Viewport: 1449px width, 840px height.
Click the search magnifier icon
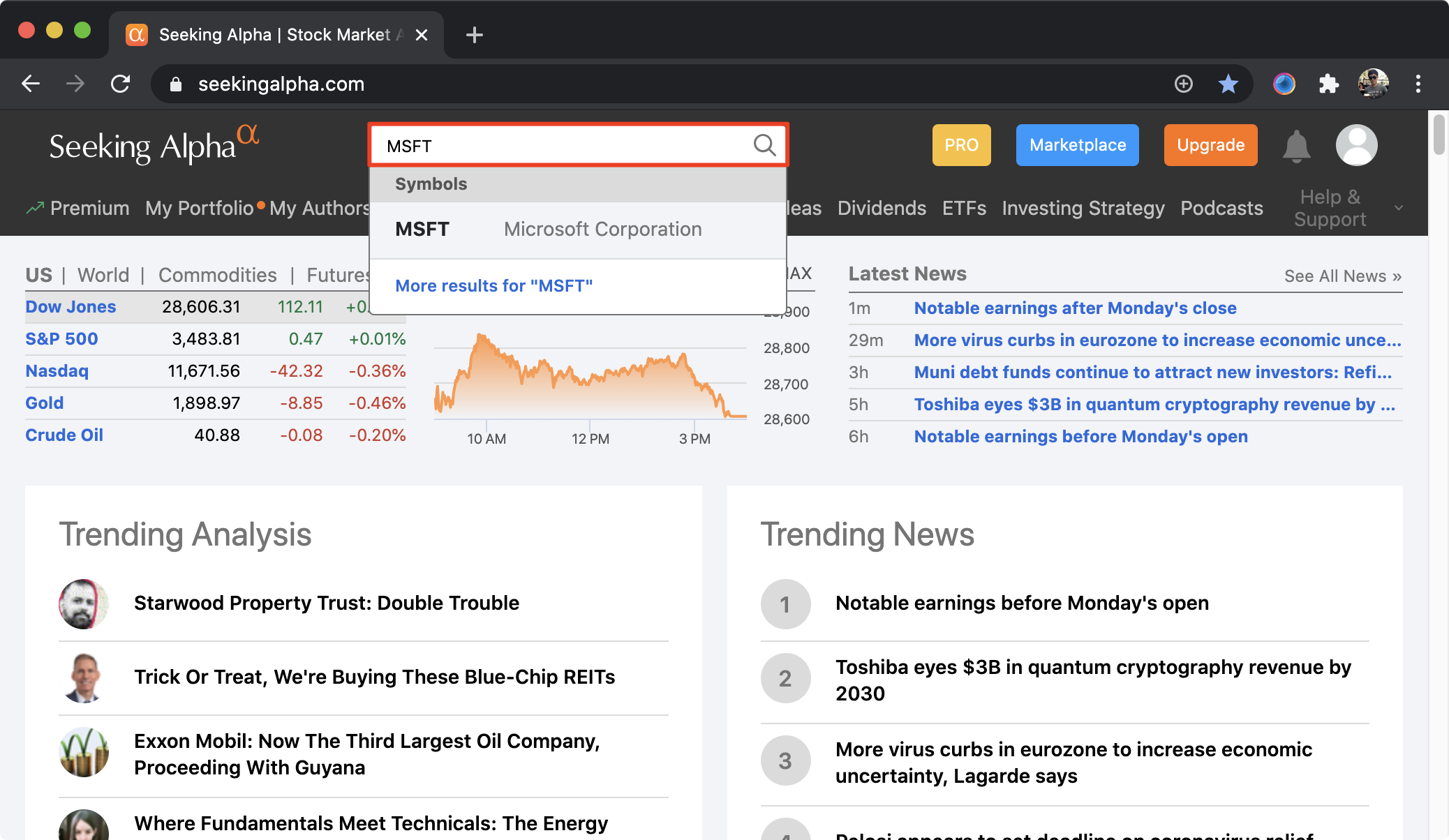pos(764,145)
